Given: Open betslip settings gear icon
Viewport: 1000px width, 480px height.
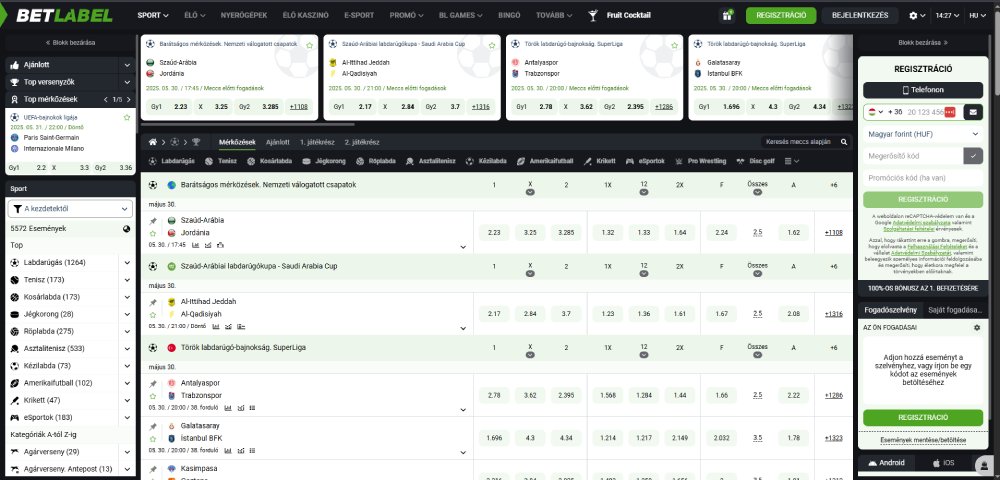Looking at the screenshot, I should (x=977, y=328).
